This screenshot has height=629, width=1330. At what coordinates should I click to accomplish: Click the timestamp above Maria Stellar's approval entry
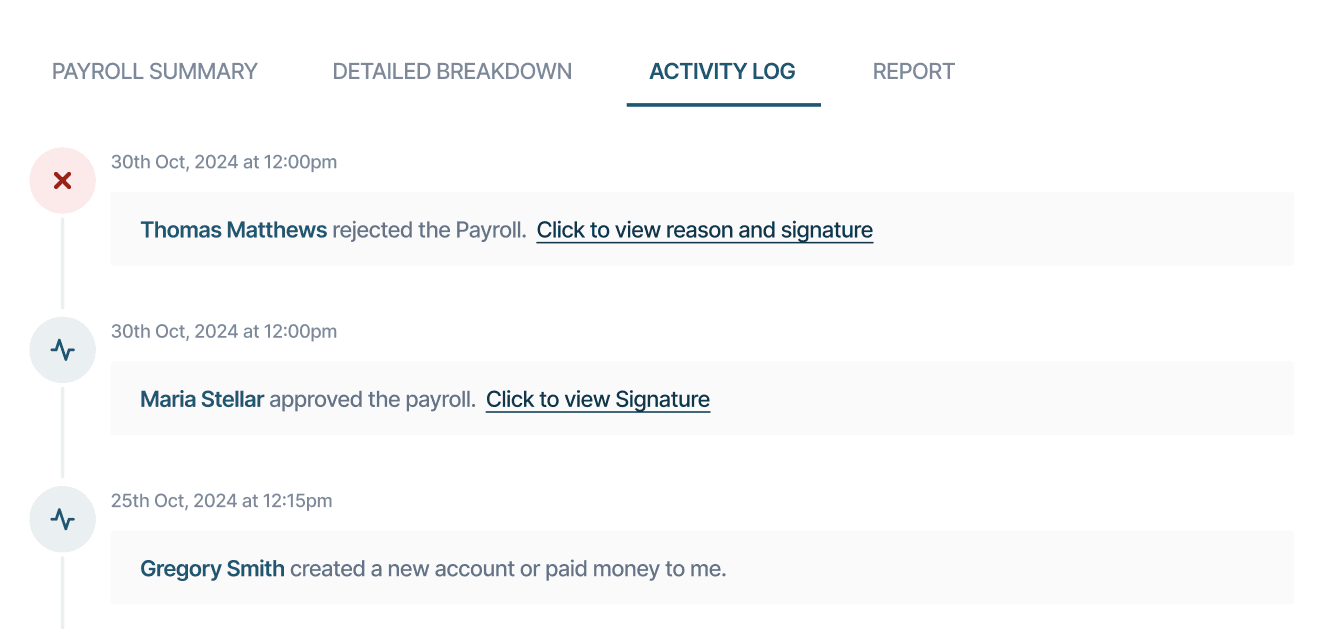tap(224, 331)
